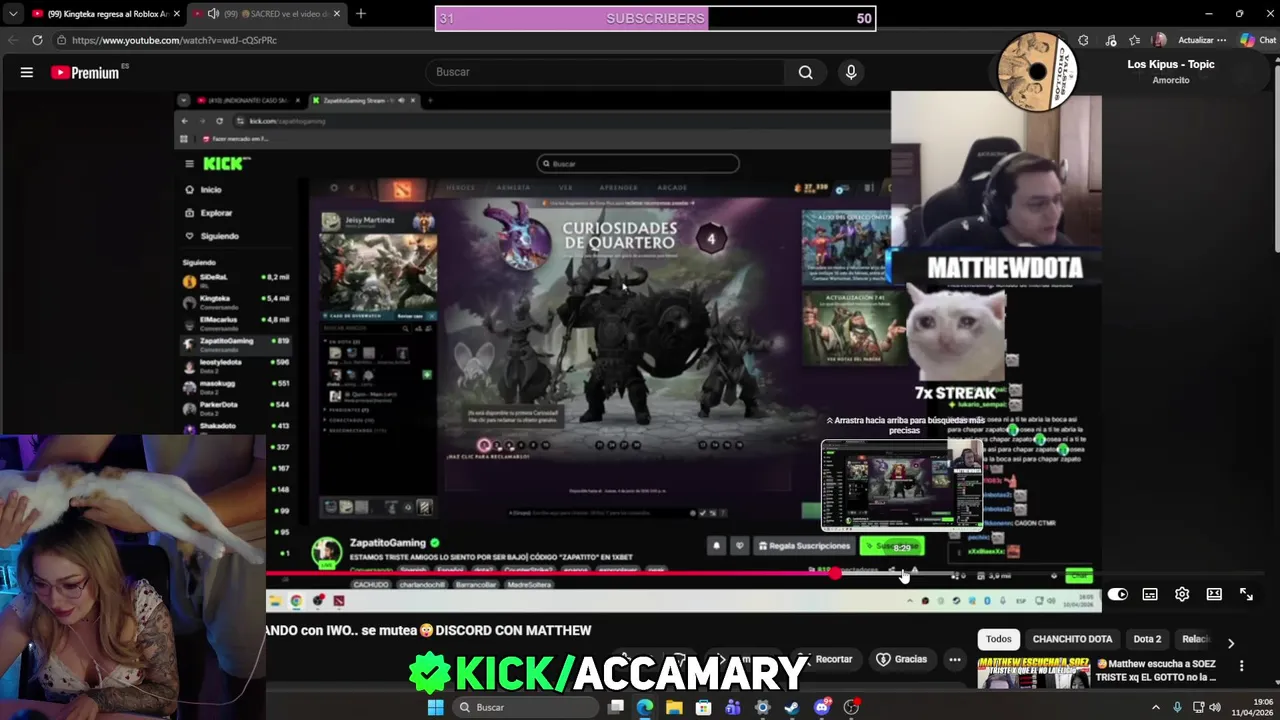The width and height of the screenshot is (1280, 720).
Task: Open the browser favorites star icon
Action: pos(1134,40)
